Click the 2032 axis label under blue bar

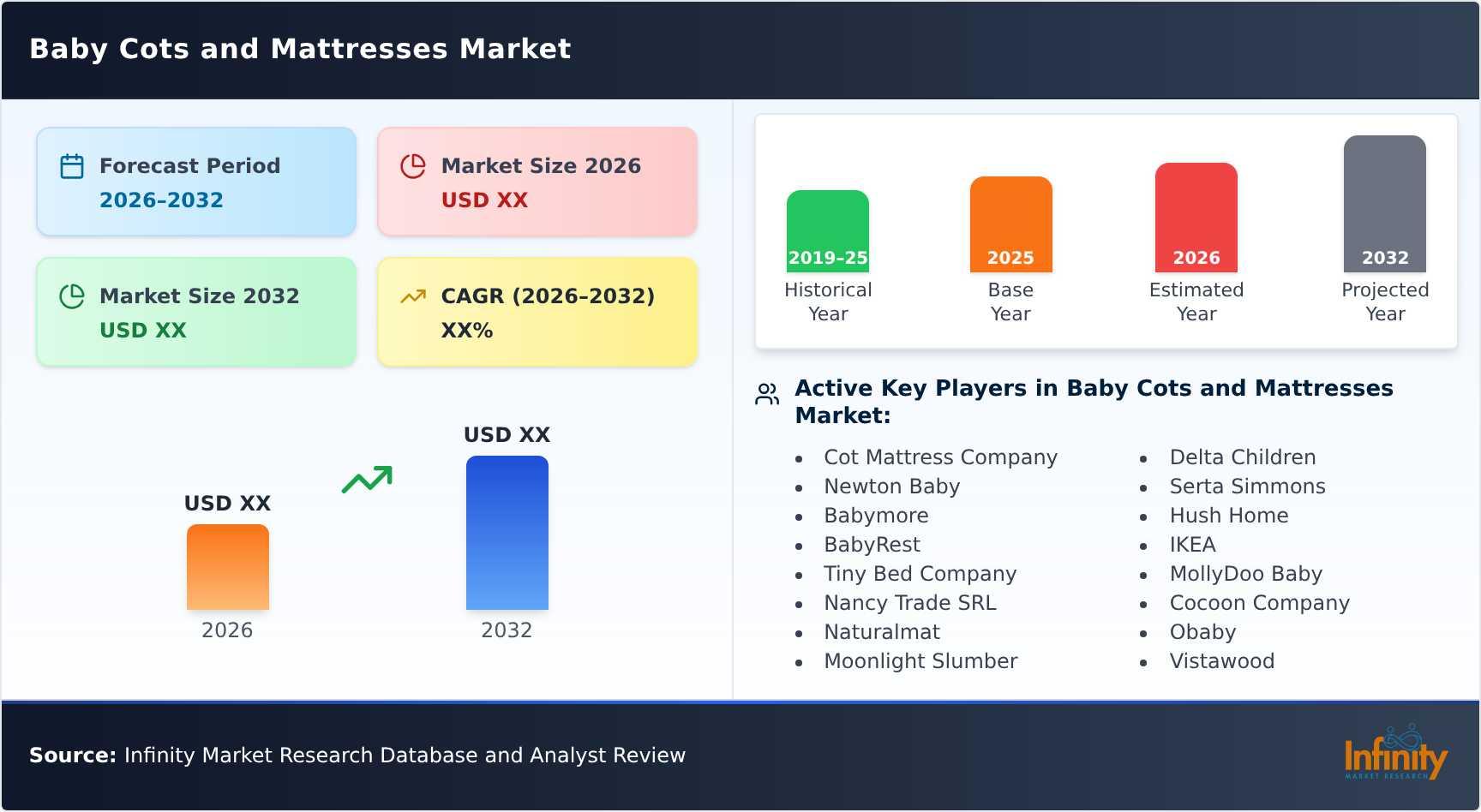[507, 630]
